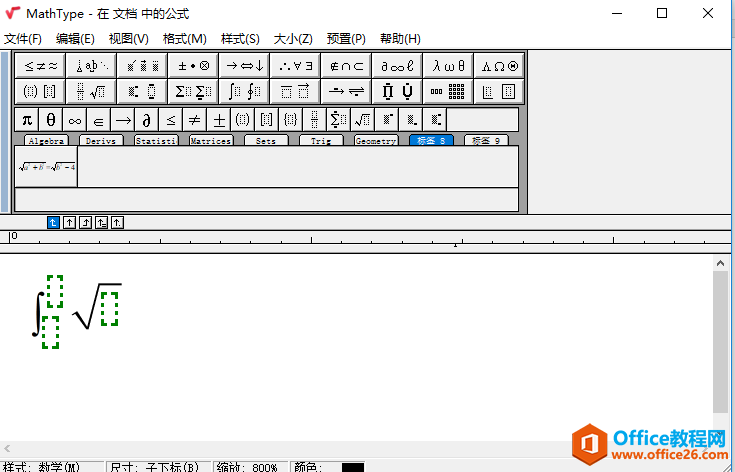Open the uppercase Greek palette (ΛΩ)
Image resolution: width=735 pixels, height=472 pixels.
pyautogui.click(x=499, y=66)
